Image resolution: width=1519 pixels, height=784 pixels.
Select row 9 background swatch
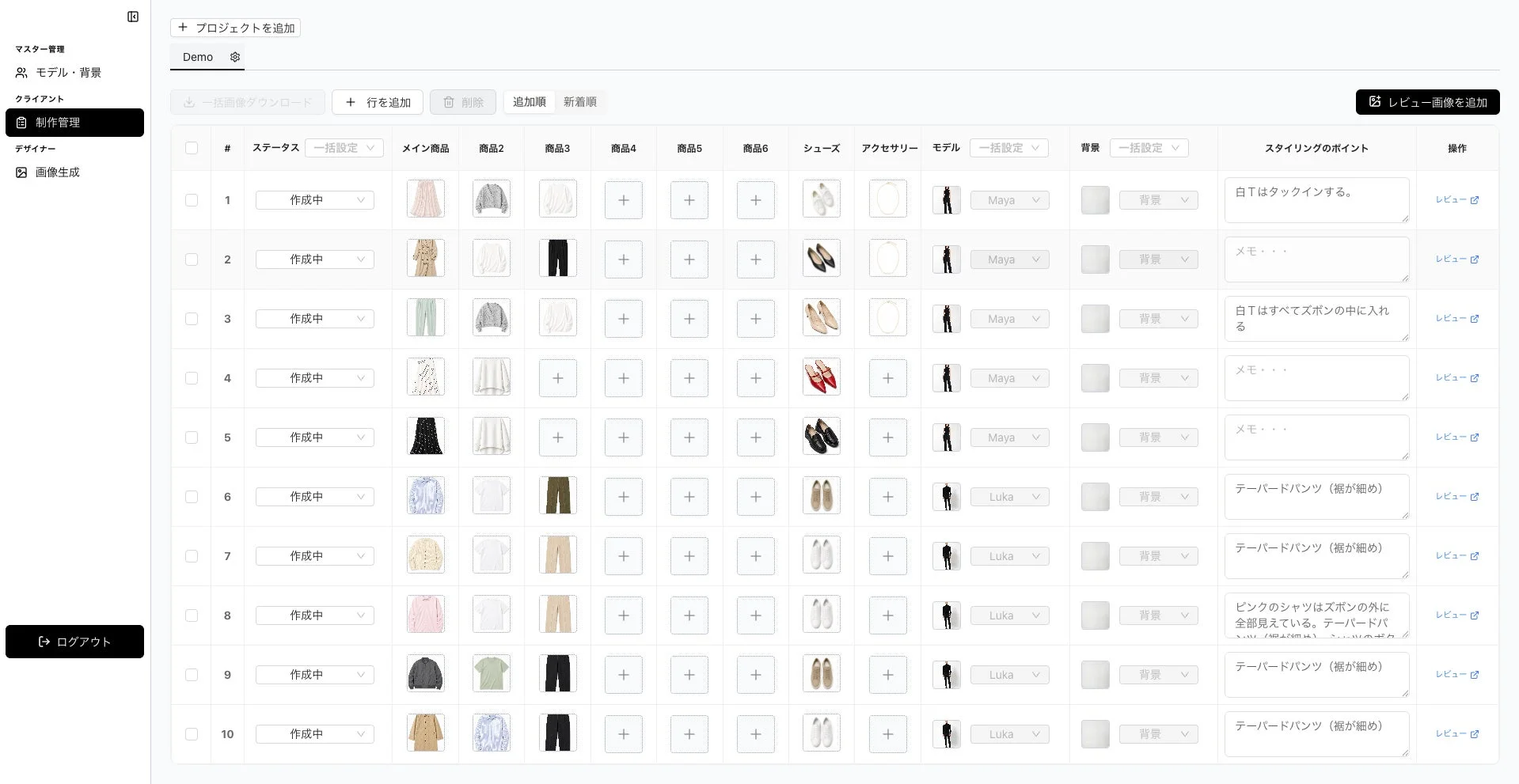click(x=1096, y=675)
